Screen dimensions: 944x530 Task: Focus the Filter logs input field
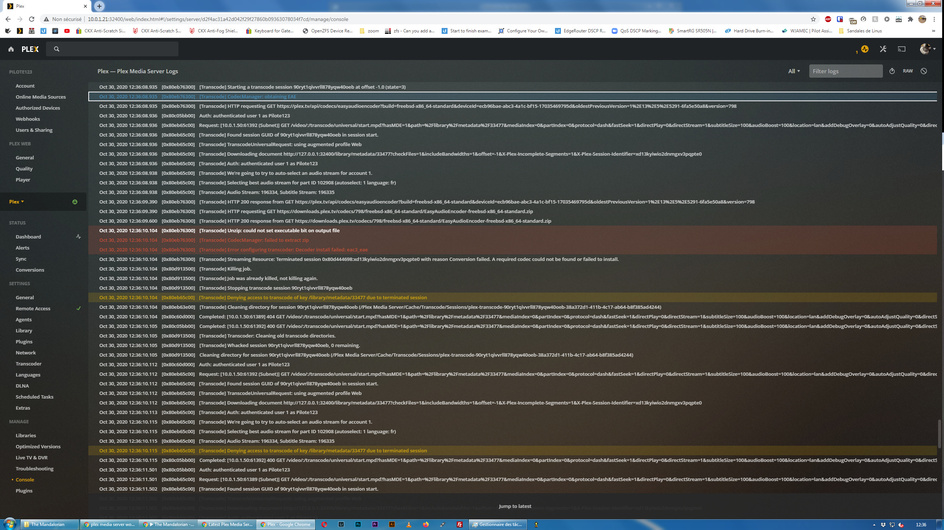pos(846,71)
